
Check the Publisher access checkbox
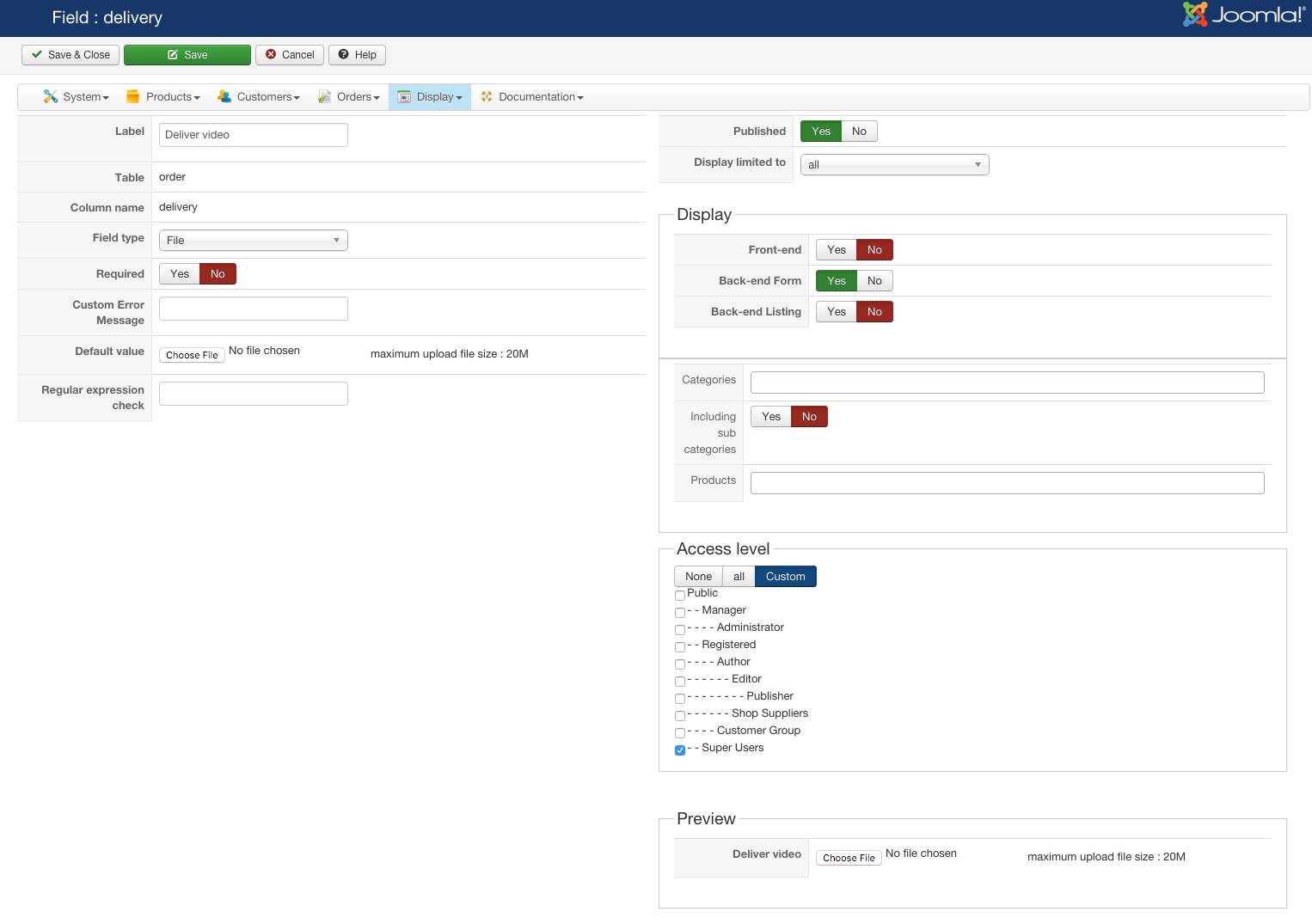coord(680,699)
